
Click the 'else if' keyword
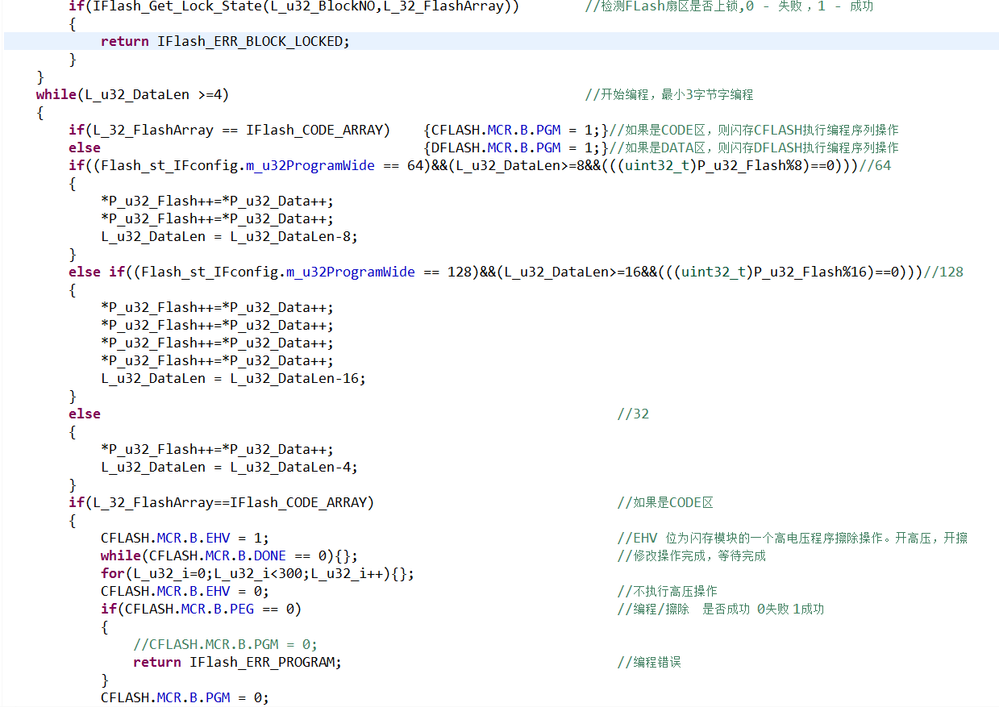(97, 273)
